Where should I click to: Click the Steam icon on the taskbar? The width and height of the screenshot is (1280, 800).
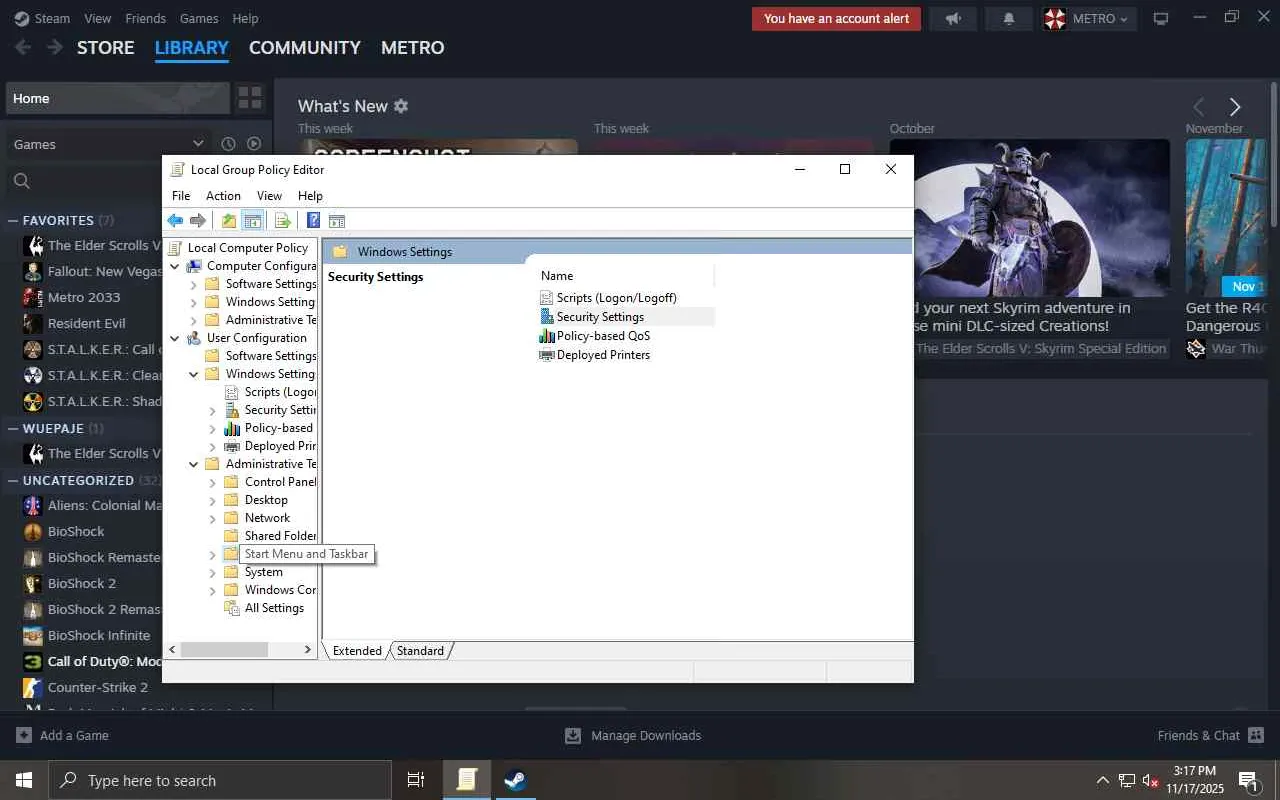tap(516, 780)
